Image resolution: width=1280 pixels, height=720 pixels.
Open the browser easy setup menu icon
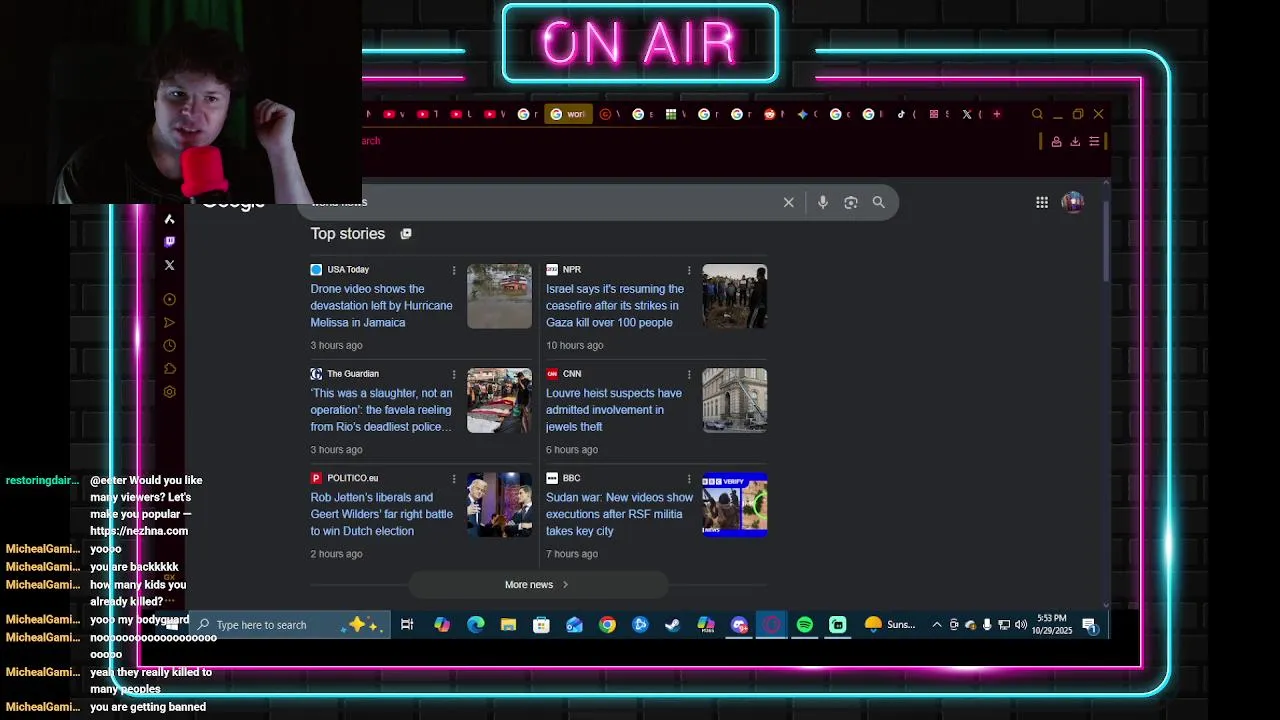point(1094,141)
